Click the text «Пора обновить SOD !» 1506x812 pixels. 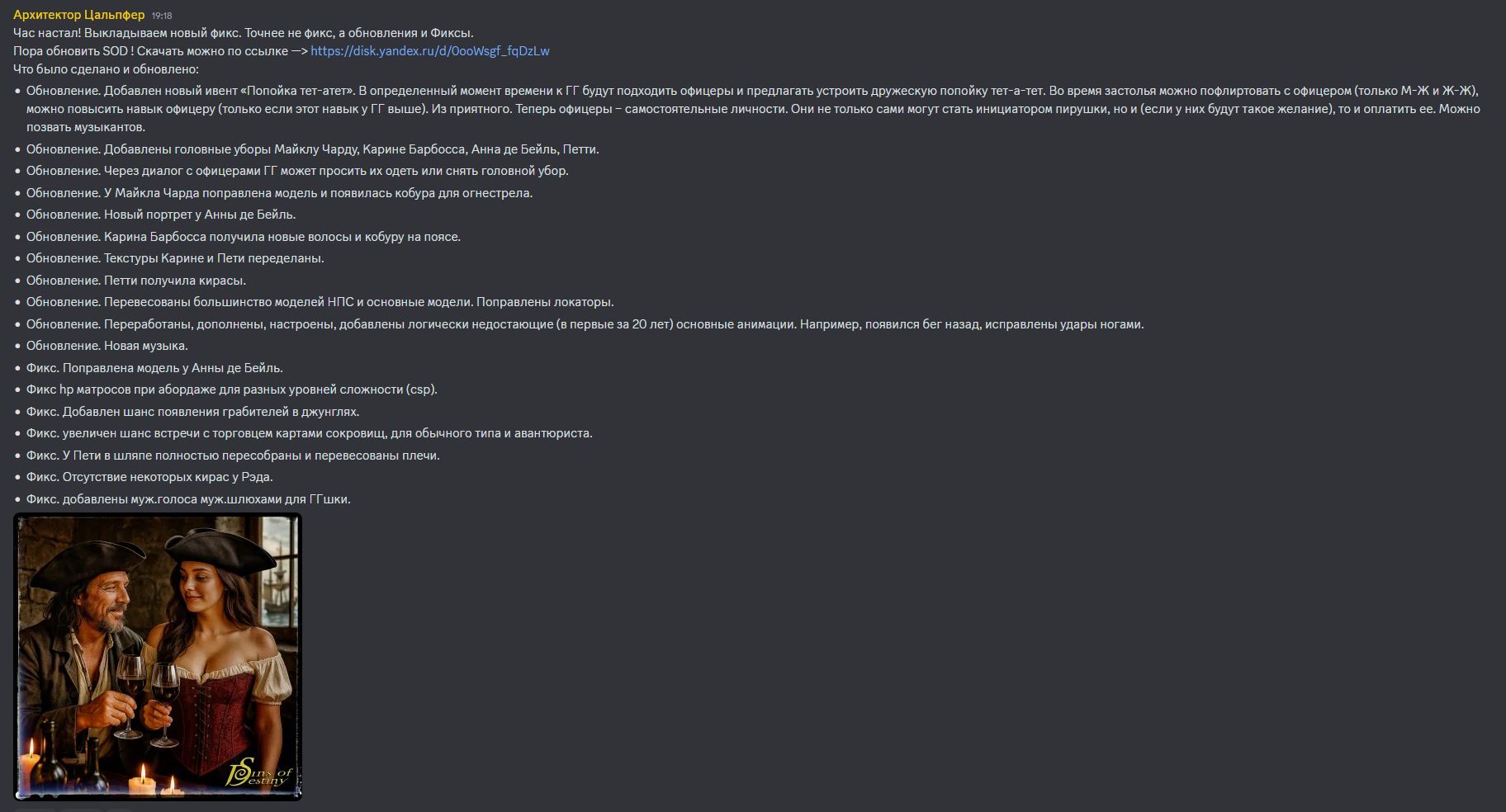click(73, 51)
